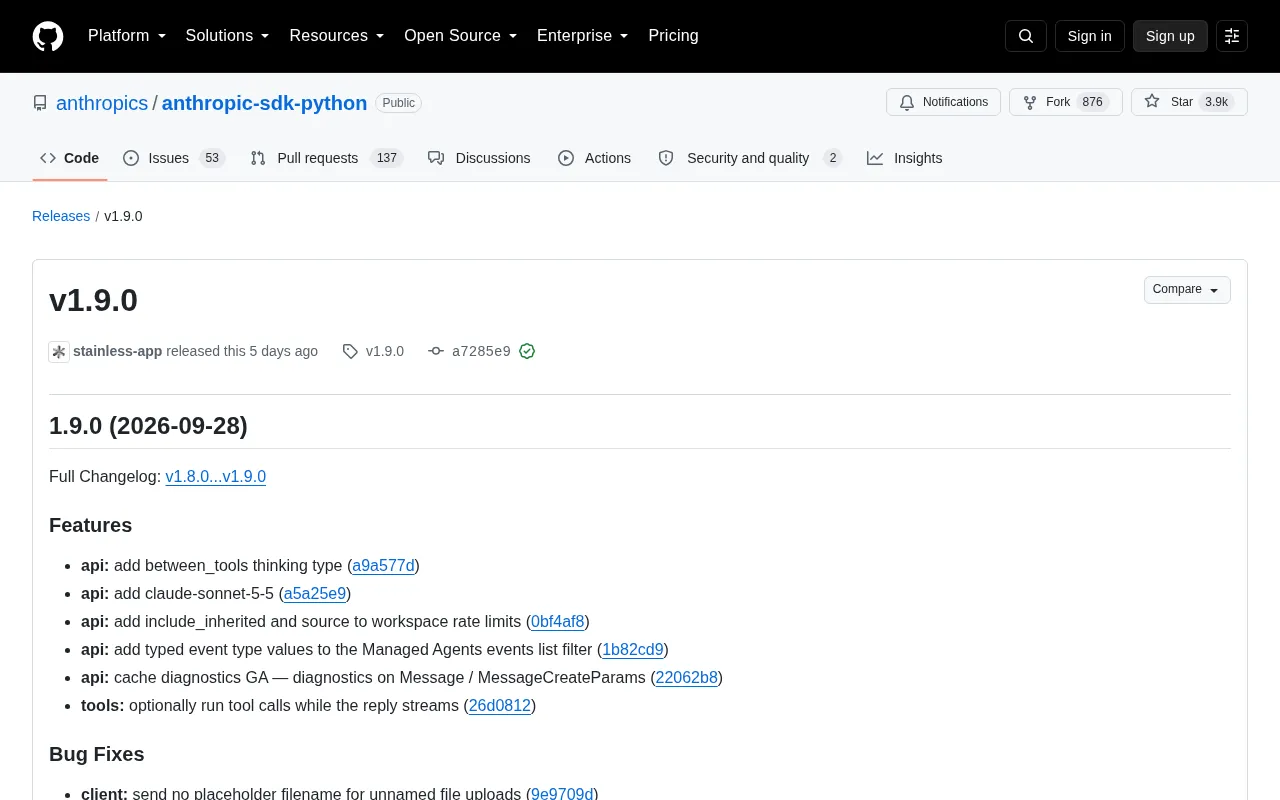Open commit a7285e9 link
The image size is (1280, 800).
point(481,351)
